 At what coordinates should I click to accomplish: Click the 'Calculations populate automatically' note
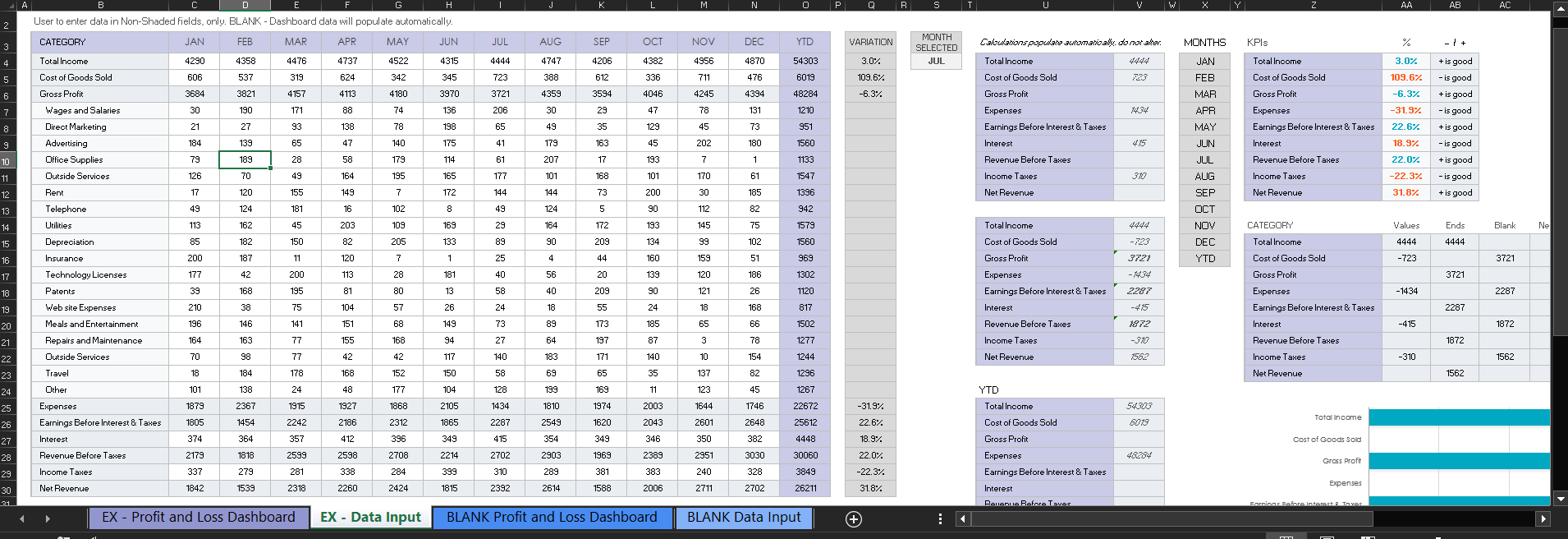[x=1071, y=42]
